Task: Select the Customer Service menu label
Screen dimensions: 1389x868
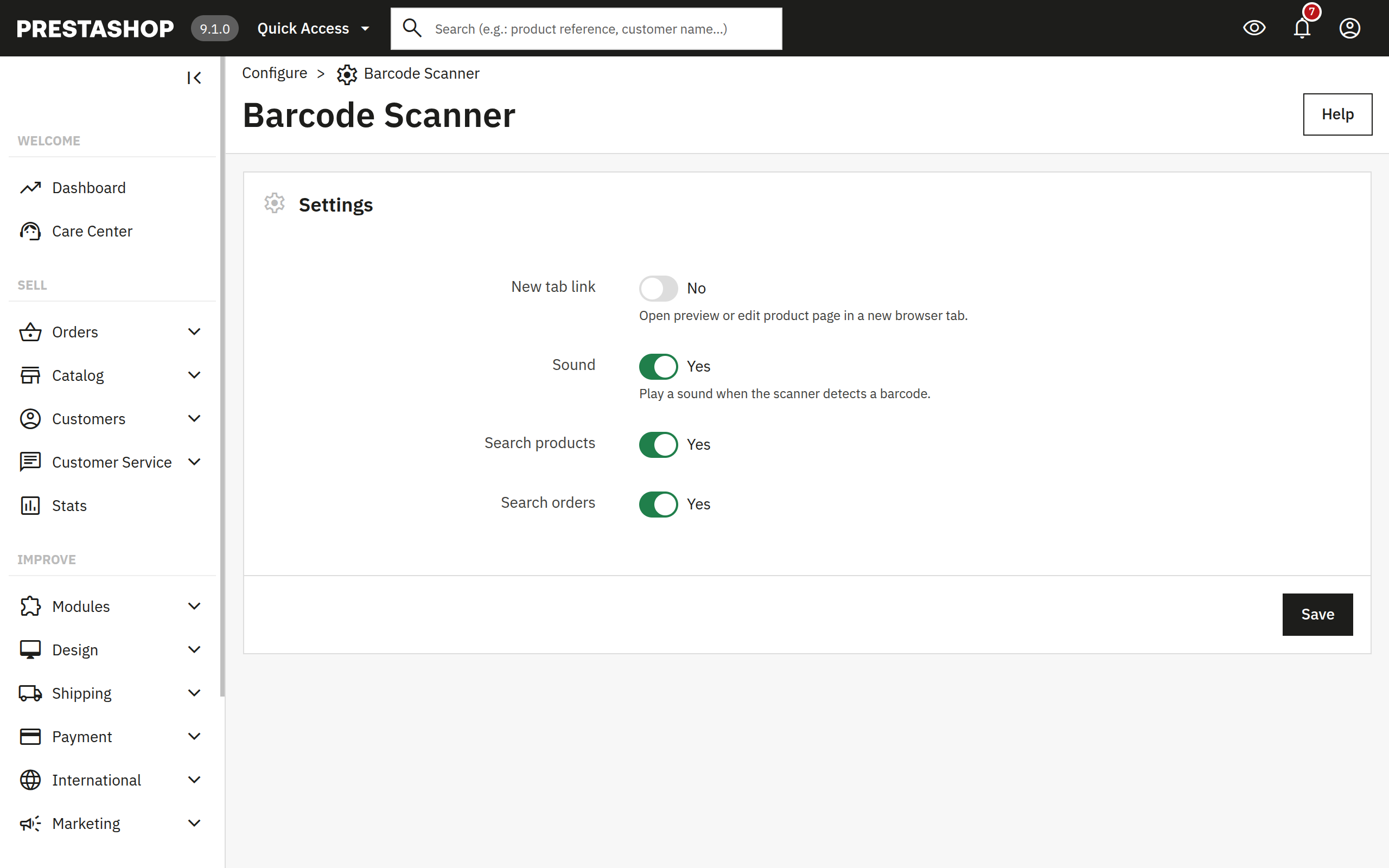Action: tap(112, 462)
